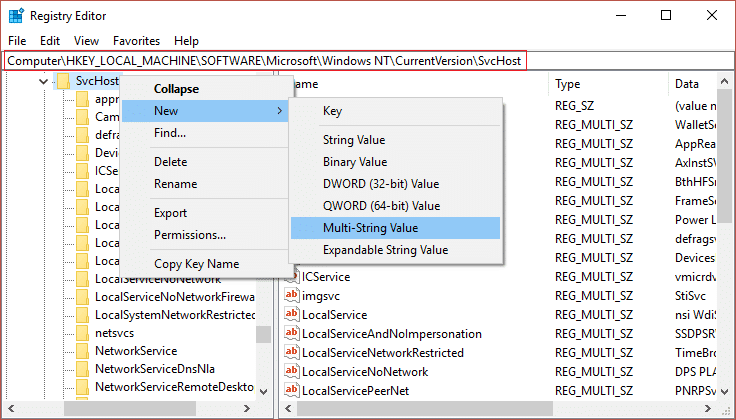Viewport: 736px width, 420px height.
Task: Click the NetworkService folder icon
Action: tap(82, 351)
